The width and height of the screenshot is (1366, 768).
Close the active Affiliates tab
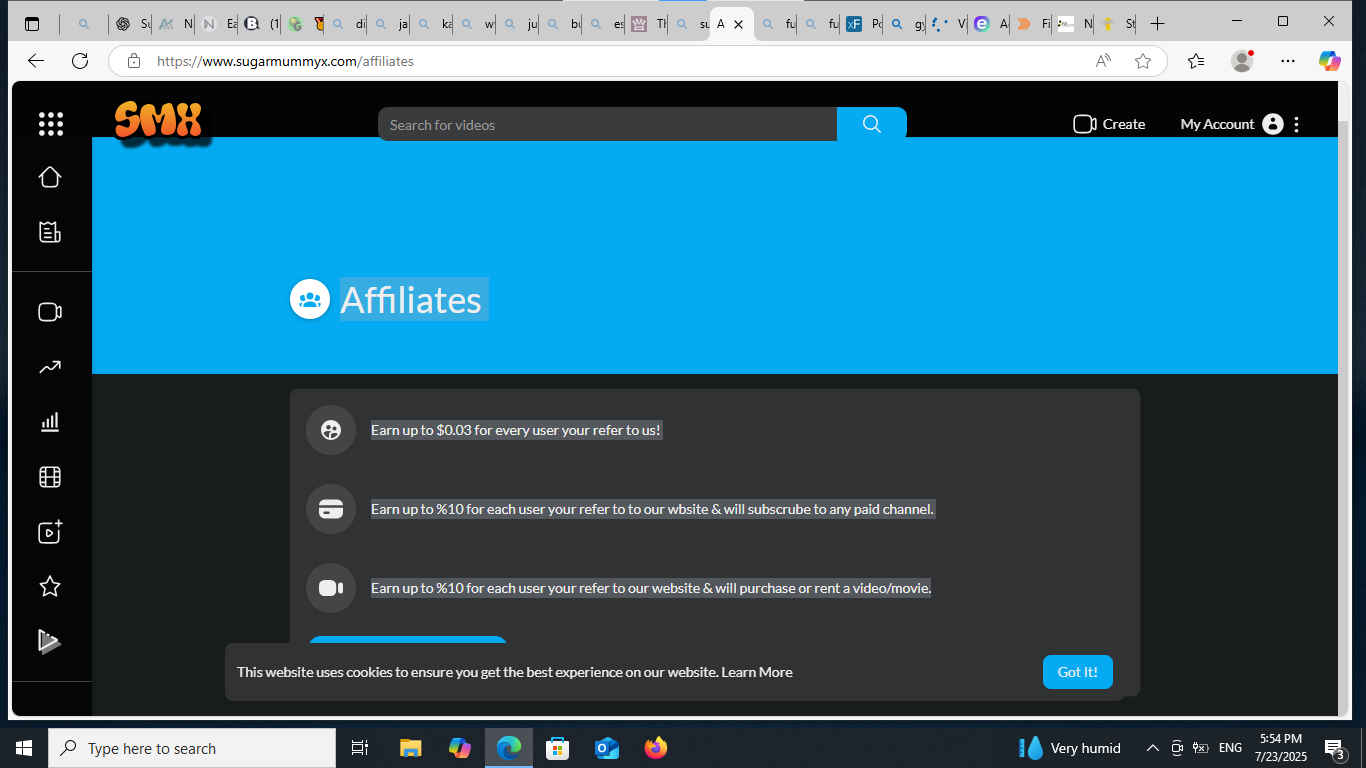[738, 24]
